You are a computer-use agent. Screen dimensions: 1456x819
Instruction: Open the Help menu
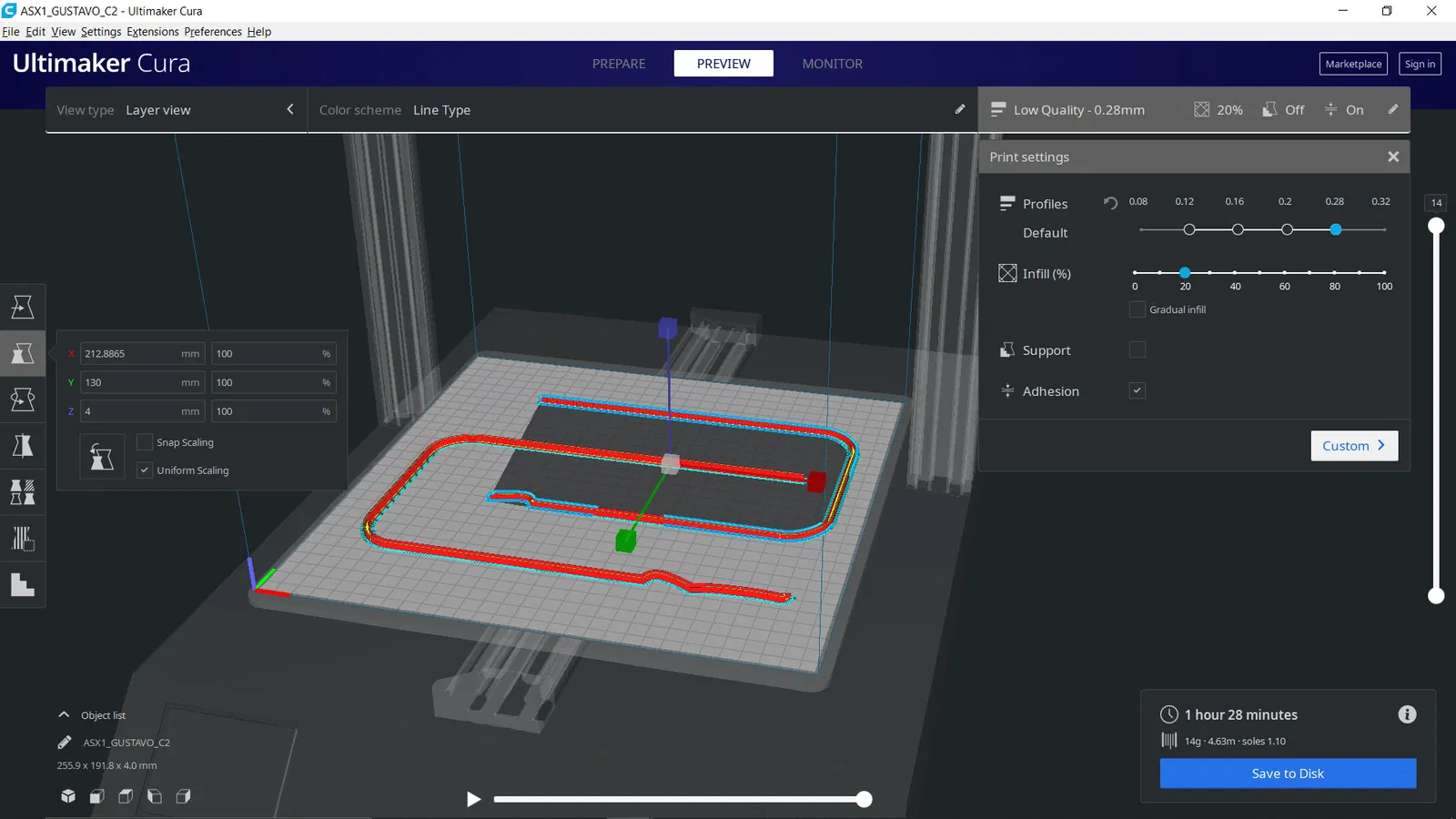tap(259, 31)
